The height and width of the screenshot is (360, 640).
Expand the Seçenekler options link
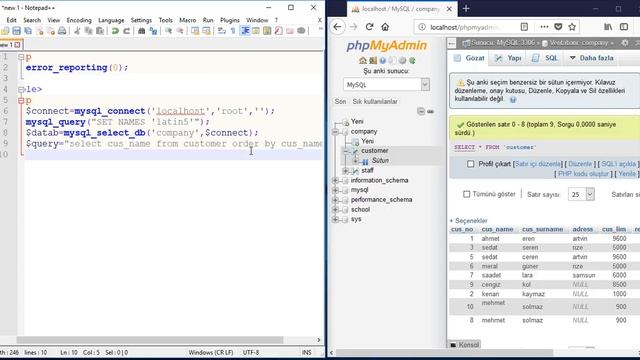tap(469, 220)
